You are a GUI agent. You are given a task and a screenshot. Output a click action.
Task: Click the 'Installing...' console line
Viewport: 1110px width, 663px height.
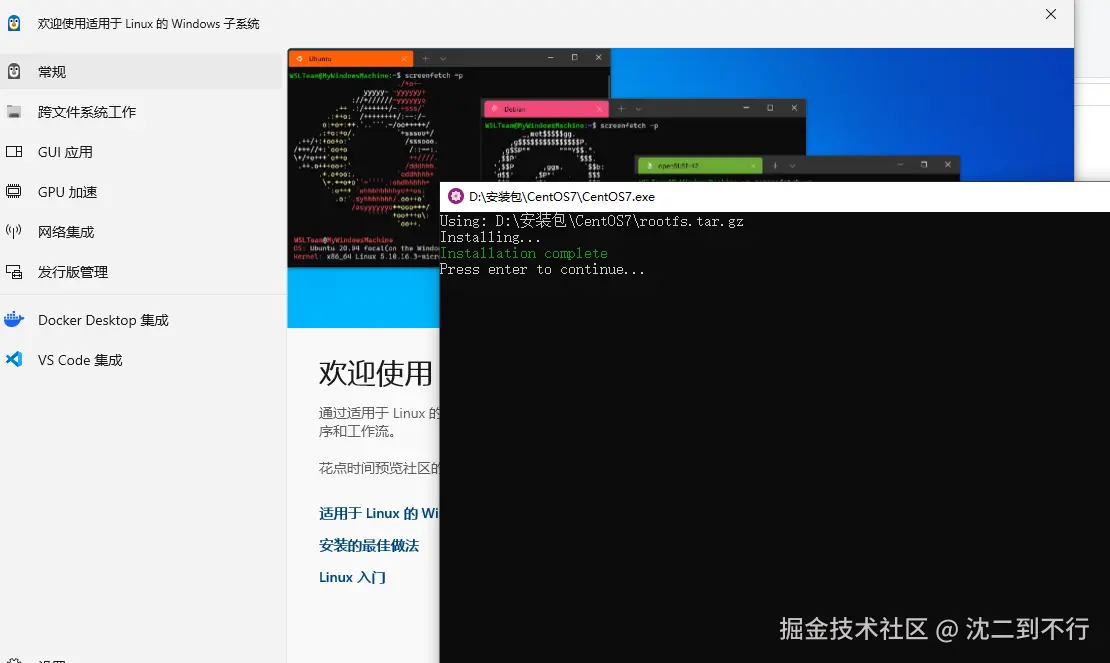click(x=490, y=237)
